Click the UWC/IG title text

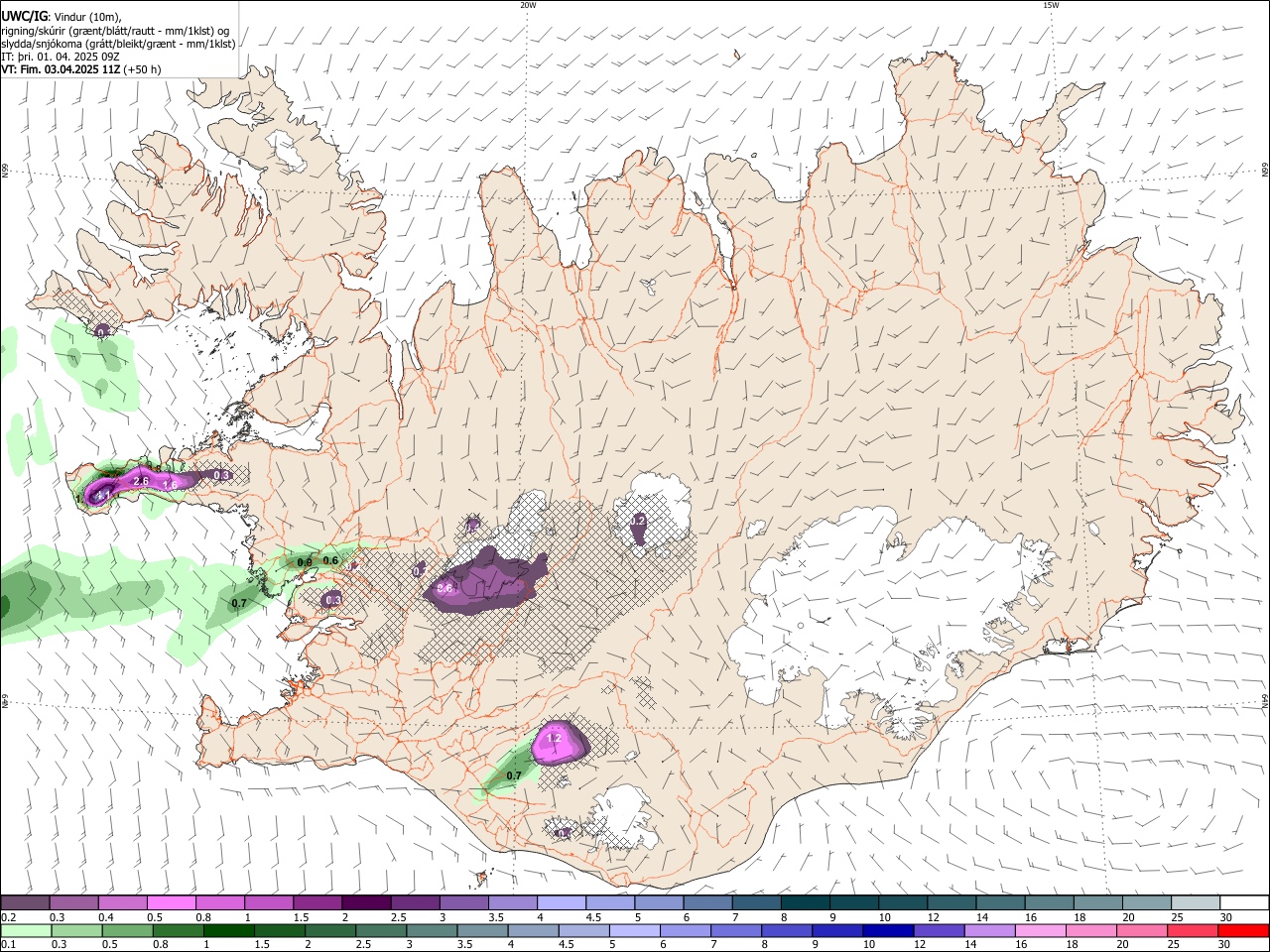24,16
